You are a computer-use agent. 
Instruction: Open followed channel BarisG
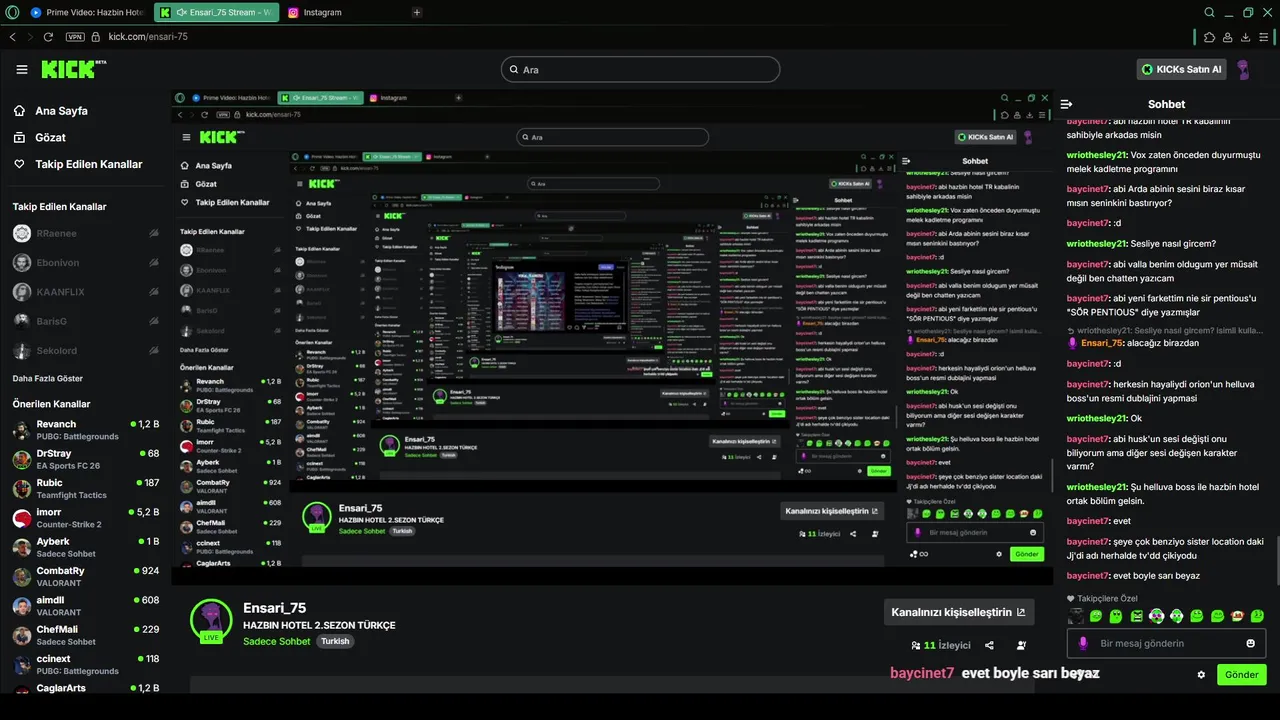(84, 321)
